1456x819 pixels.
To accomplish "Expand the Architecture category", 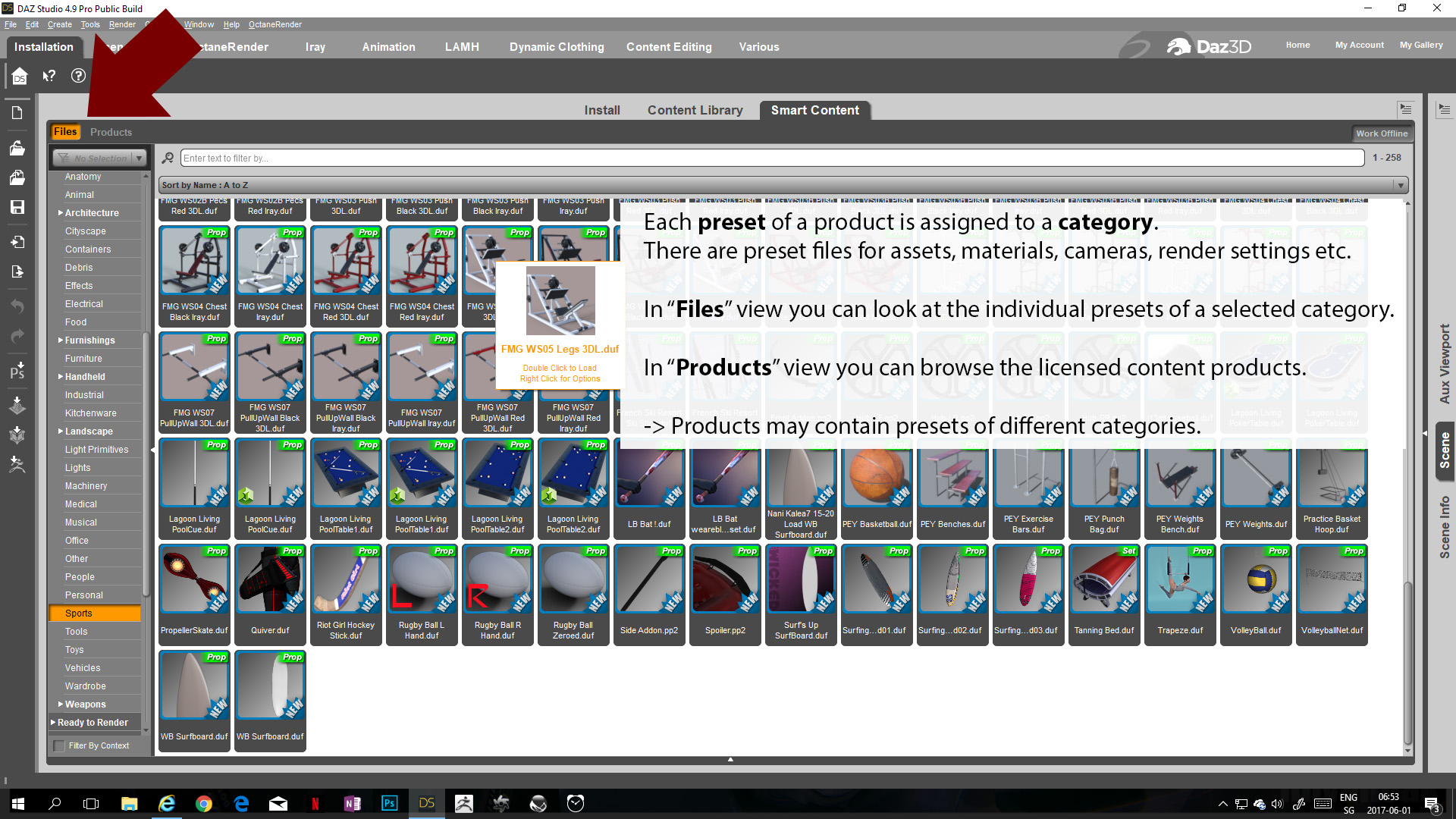I will coord(61,213).
